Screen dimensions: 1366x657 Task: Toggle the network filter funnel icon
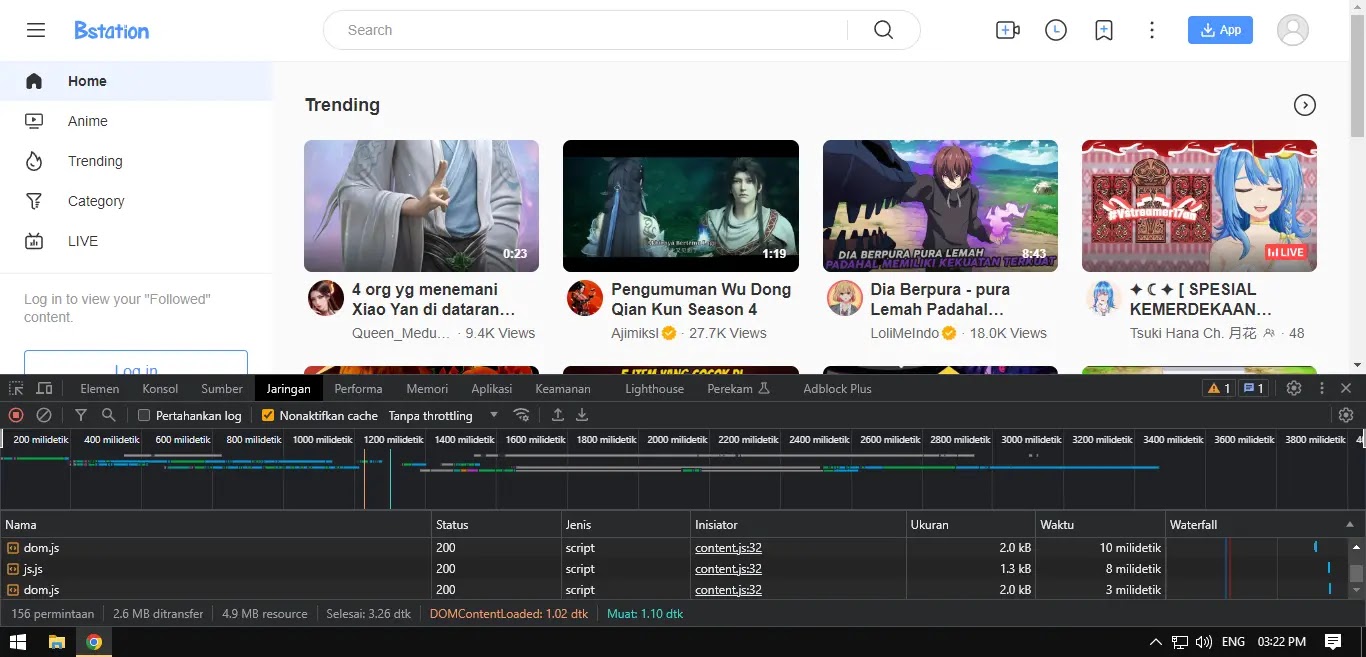coord(81,415)
